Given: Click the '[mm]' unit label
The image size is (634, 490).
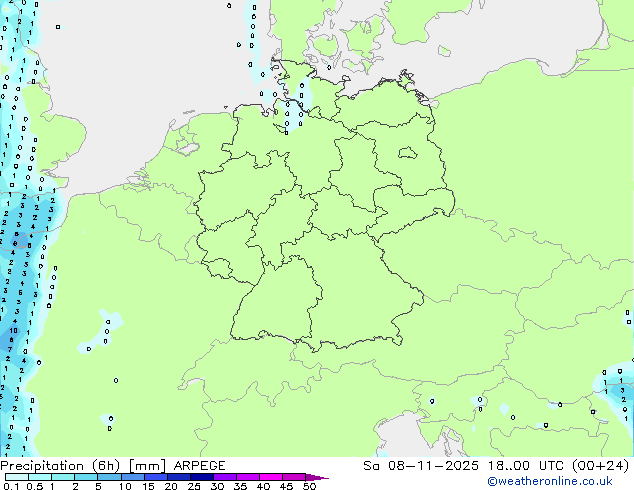Looking at the screenshot, I should pyautogui.click(x=147, y=466).
